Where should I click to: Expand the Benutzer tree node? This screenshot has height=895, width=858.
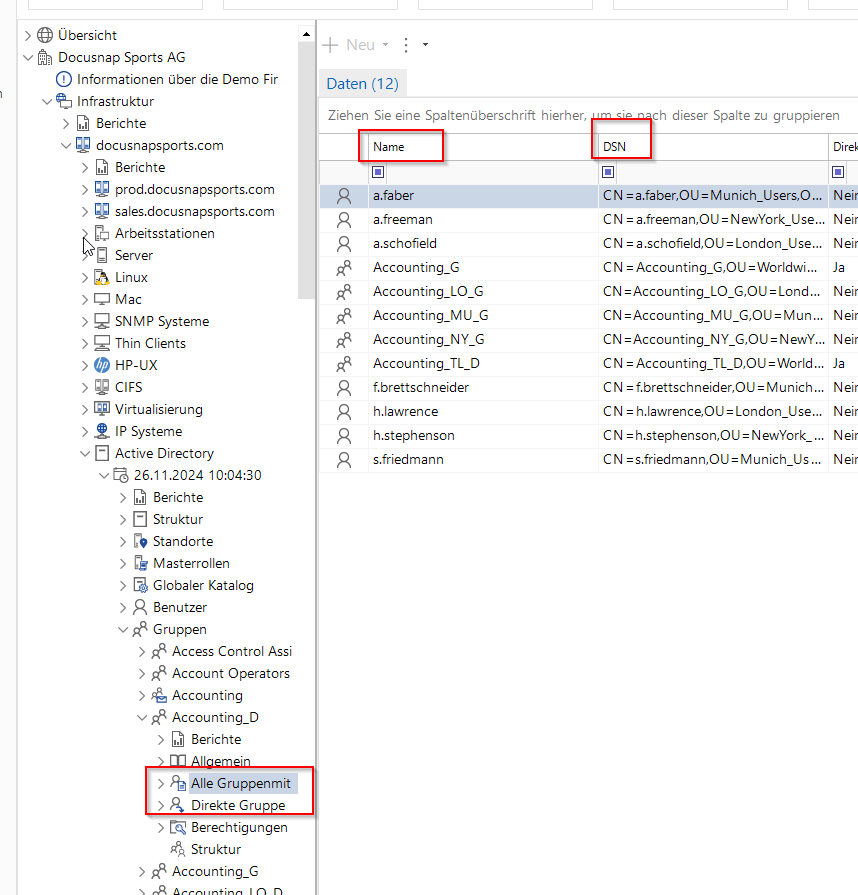pyautogui.click(x=123, y=607)
